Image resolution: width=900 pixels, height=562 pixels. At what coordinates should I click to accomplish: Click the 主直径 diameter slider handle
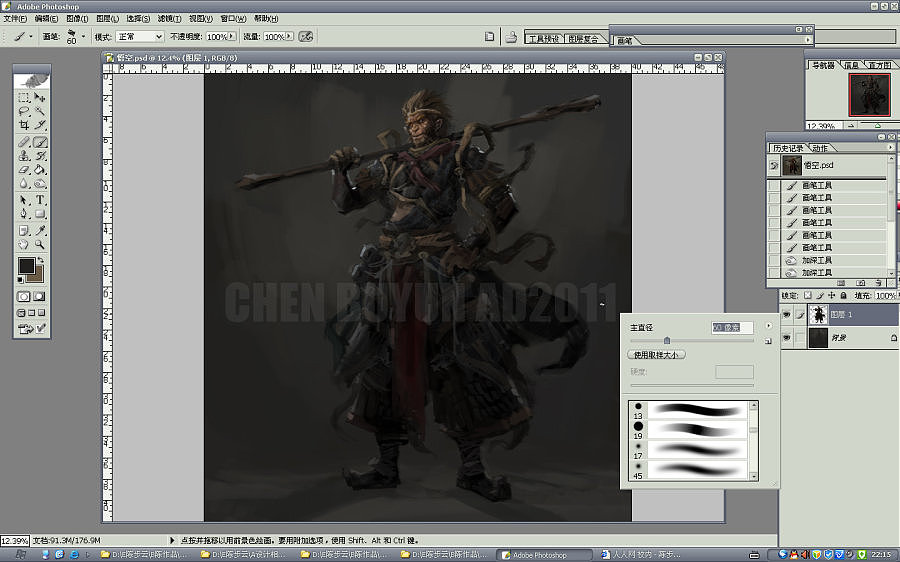667,340
